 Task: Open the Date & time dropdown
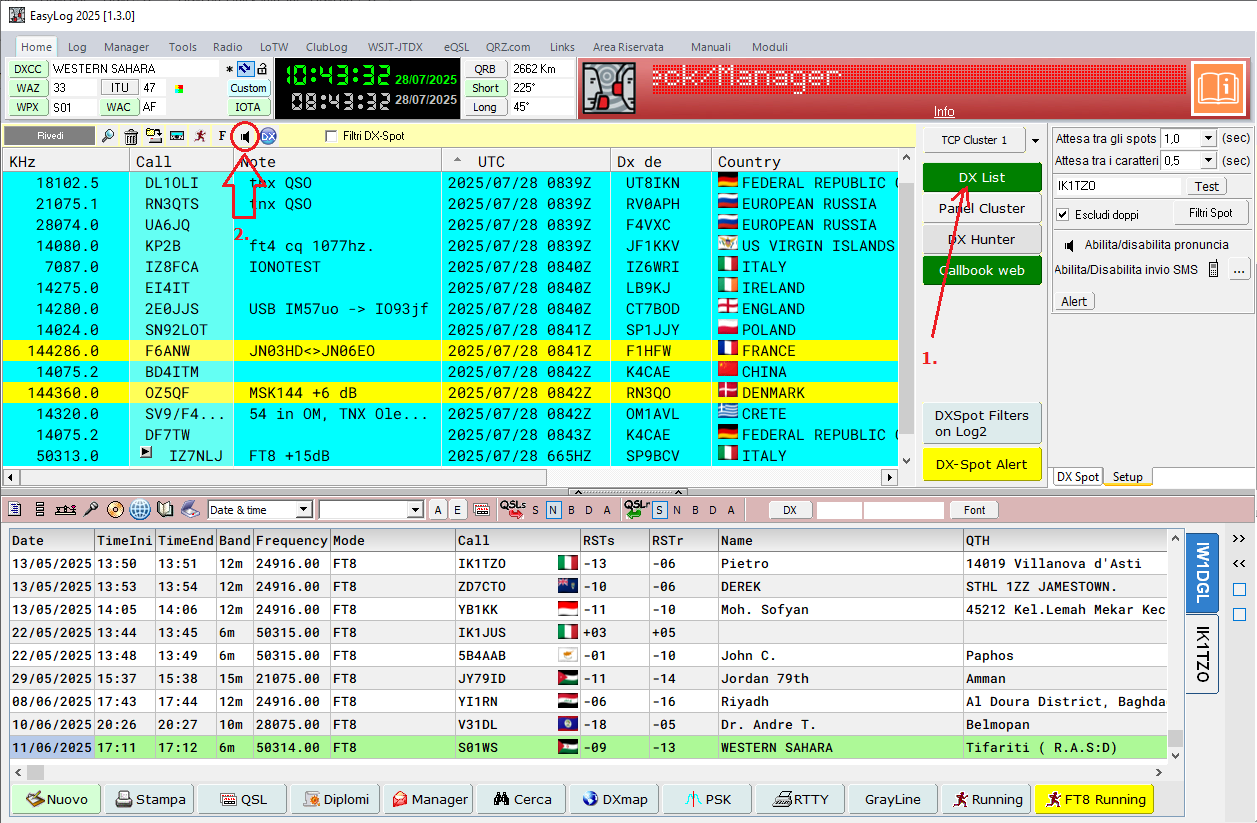(304, 510)
